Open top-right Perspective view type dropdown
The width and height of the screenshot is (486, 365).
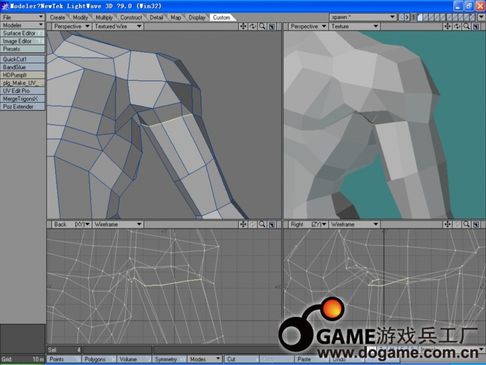(x=308, y=26)
